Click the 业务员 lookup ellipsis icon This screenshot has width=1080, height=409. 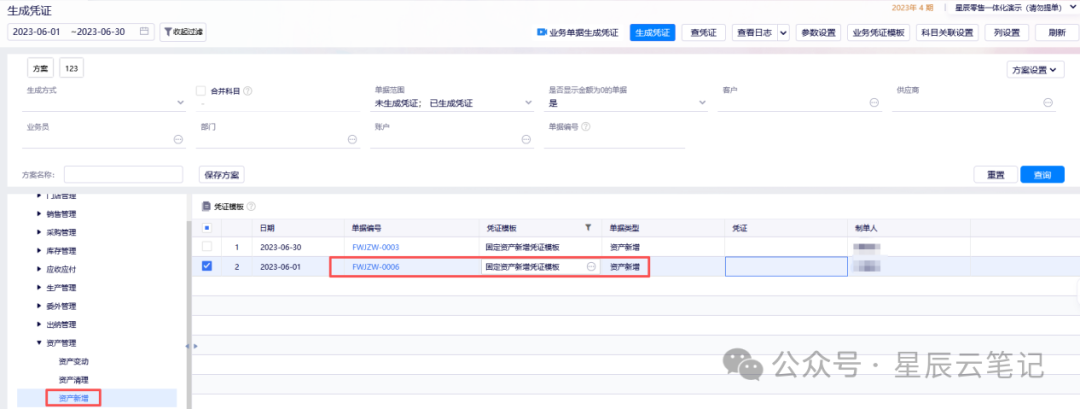(x=178, y=139)
